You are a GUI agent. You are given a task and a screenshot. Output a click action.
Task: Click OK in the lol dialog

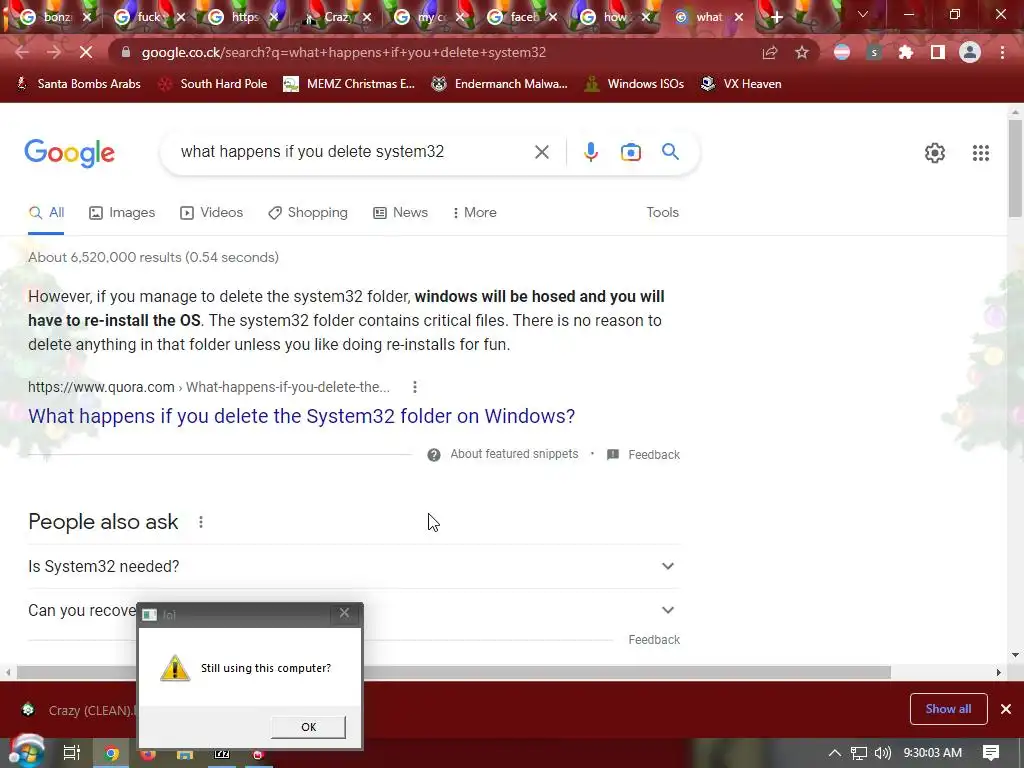308,727
